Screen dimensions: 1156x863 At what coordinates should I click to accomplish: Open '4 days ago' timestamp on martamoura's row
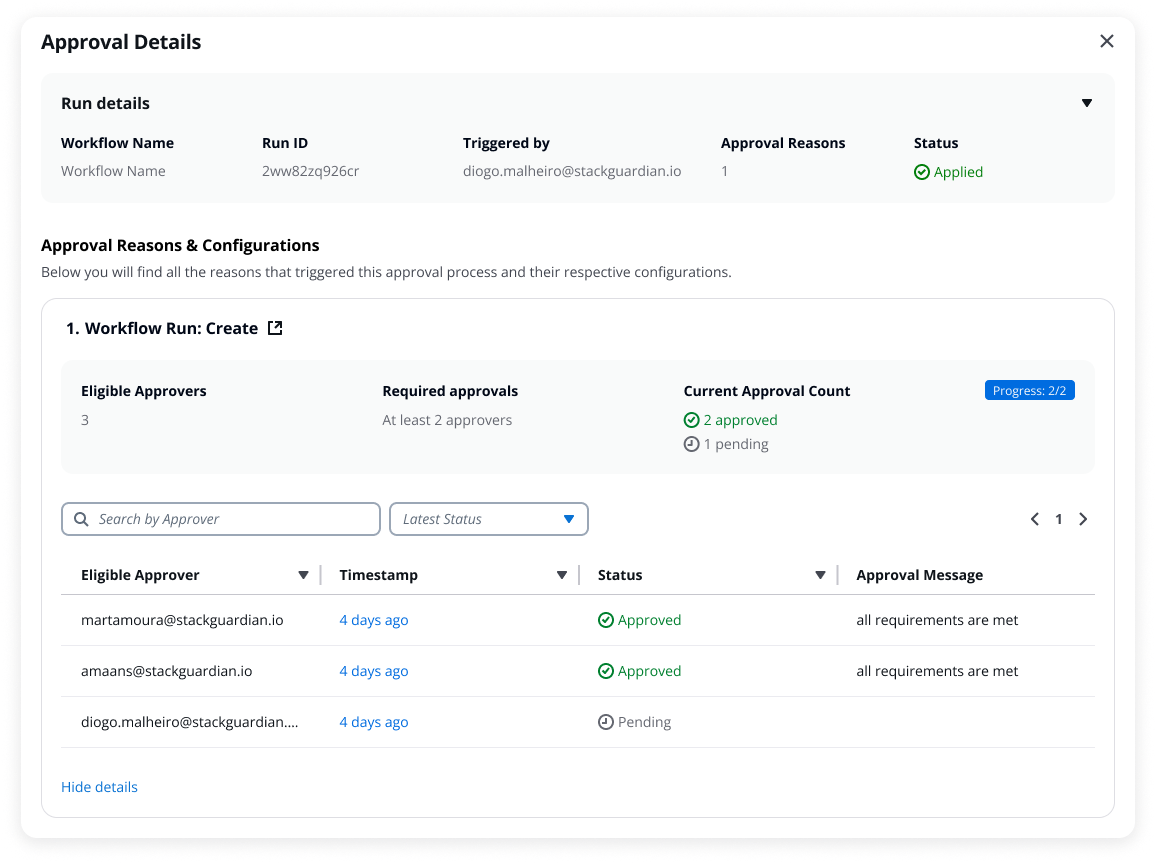click(x=373, y=620)
